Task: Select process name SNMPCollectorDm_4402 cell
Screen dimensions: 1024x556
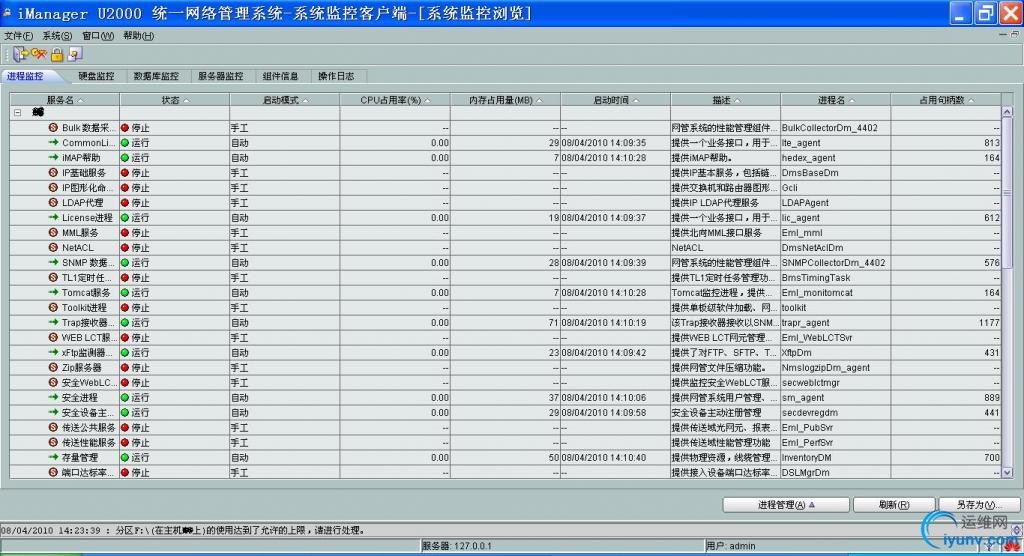Action: [x=835, y=263]
